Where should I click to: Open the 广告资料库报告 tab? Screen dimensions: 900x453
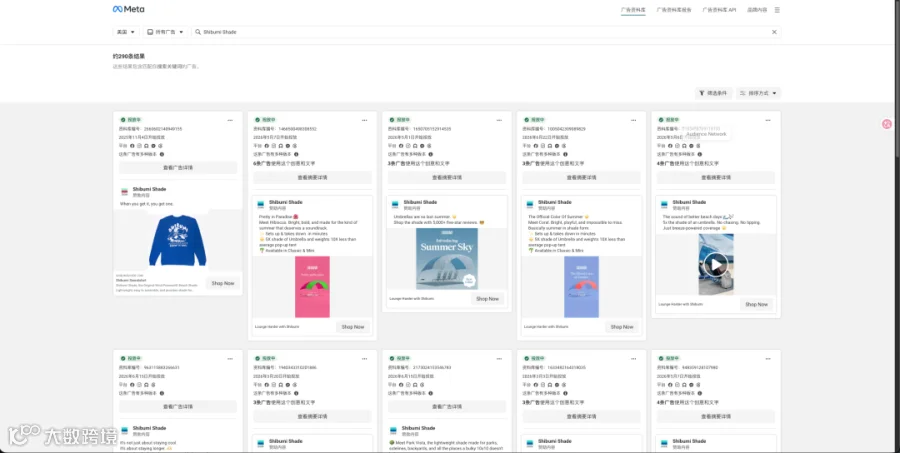(x=674, y=10)
